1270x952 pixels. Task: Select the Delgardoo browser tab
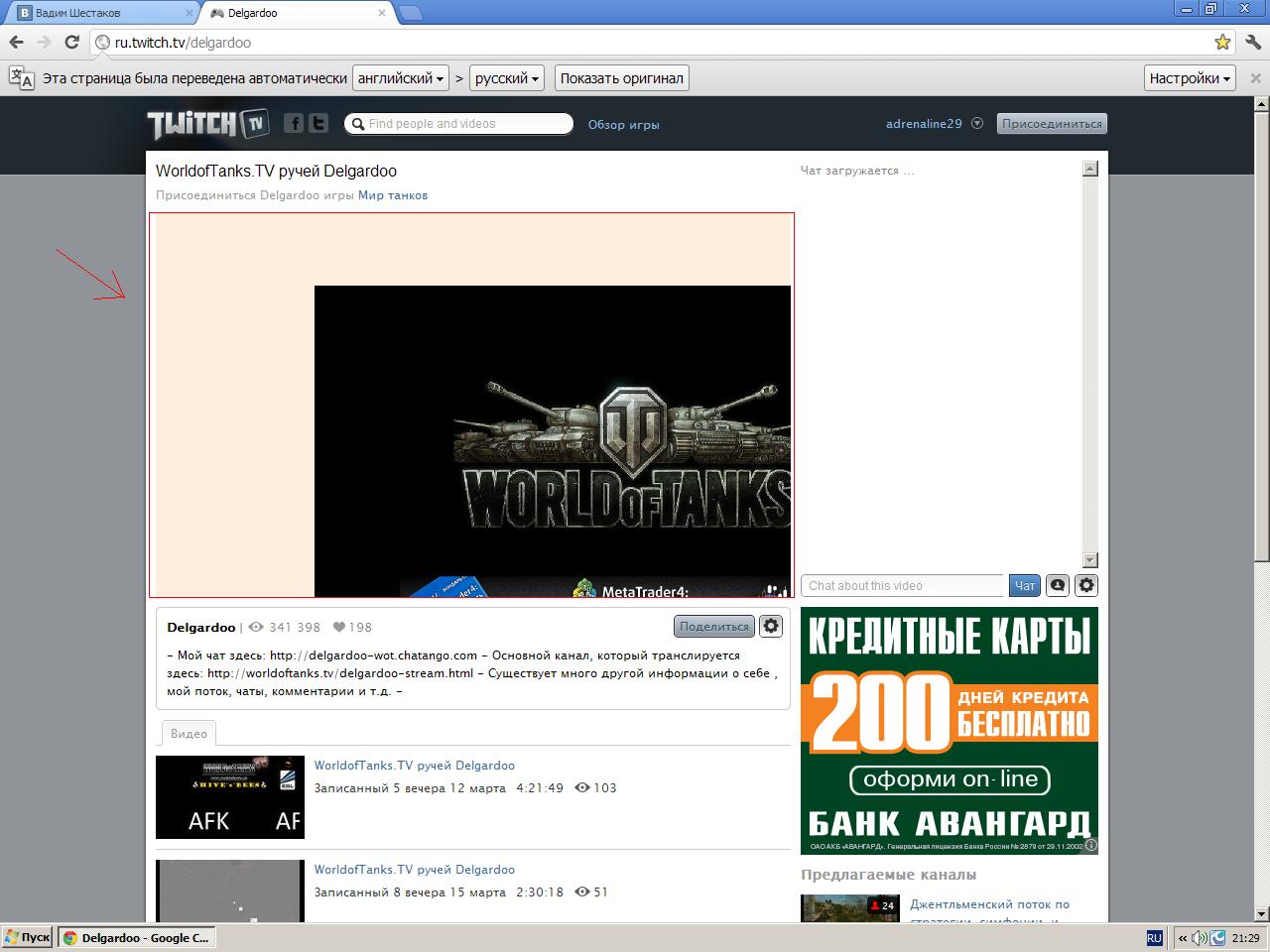point(298,13)
